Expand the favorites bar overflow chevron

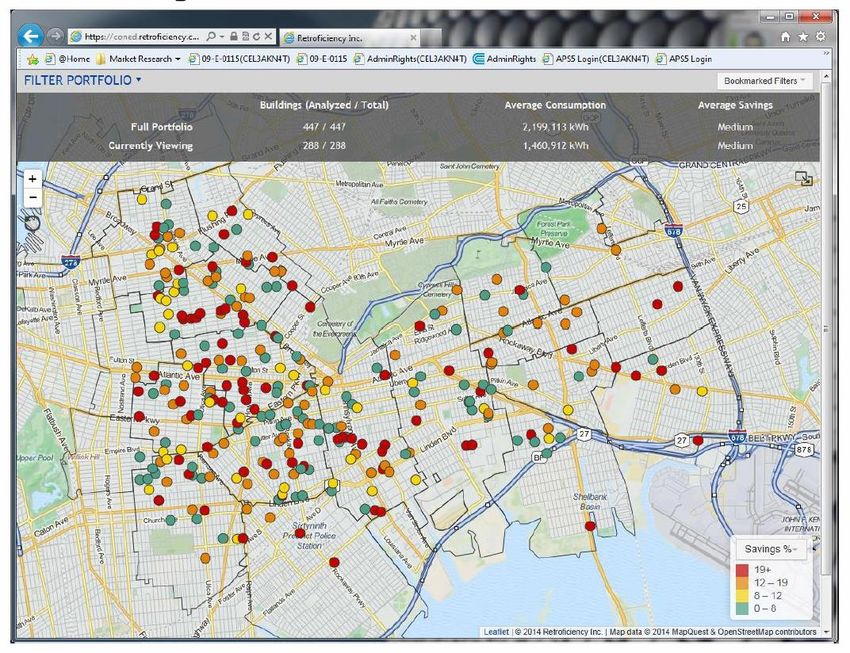pyautogui.click(x=826, y=54)
